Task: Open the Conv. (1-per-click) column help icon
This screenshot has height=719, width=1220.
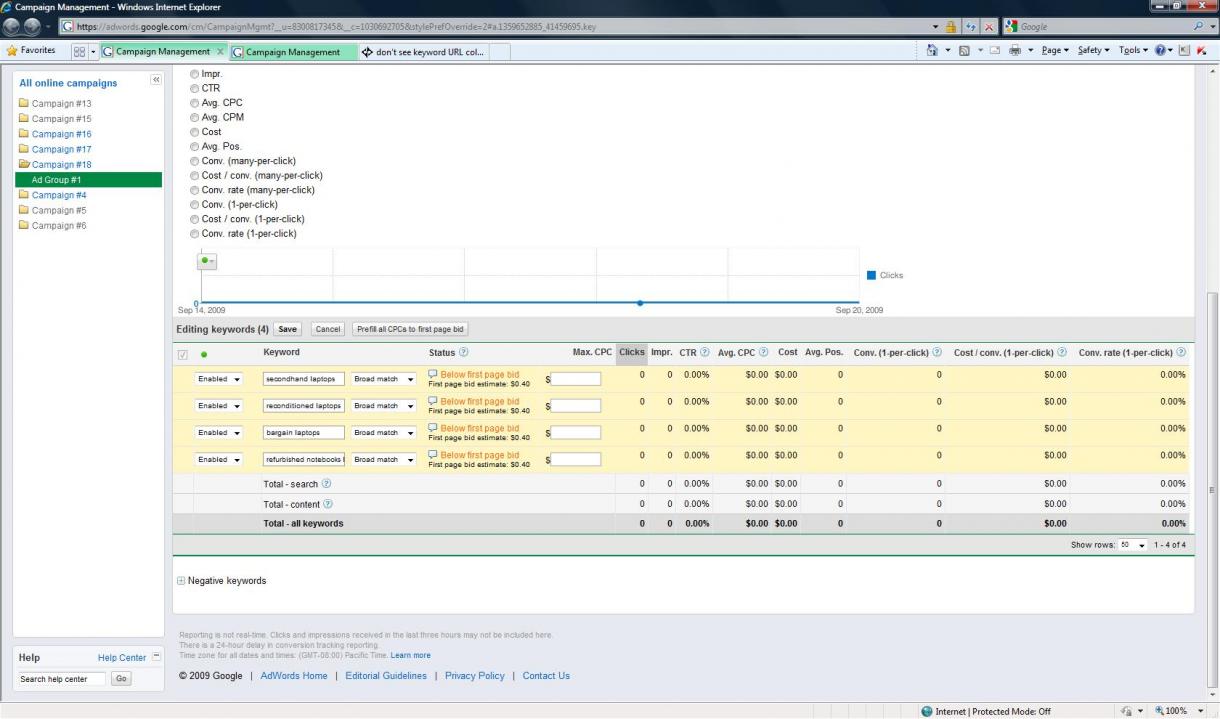Action: [x=937, y=352]
